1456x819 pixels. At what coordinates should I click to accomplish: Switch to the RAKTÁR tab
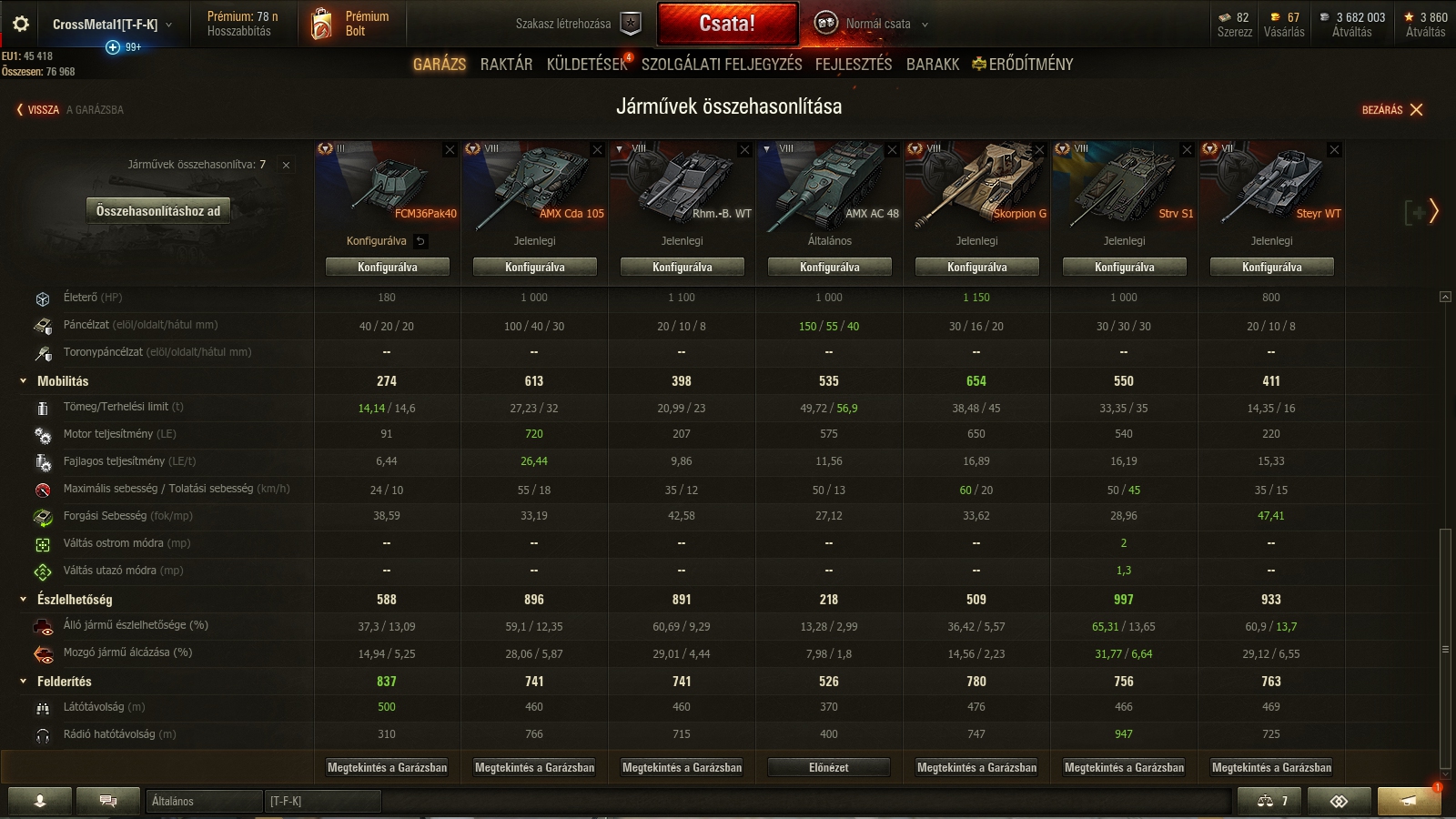[506, 65]
